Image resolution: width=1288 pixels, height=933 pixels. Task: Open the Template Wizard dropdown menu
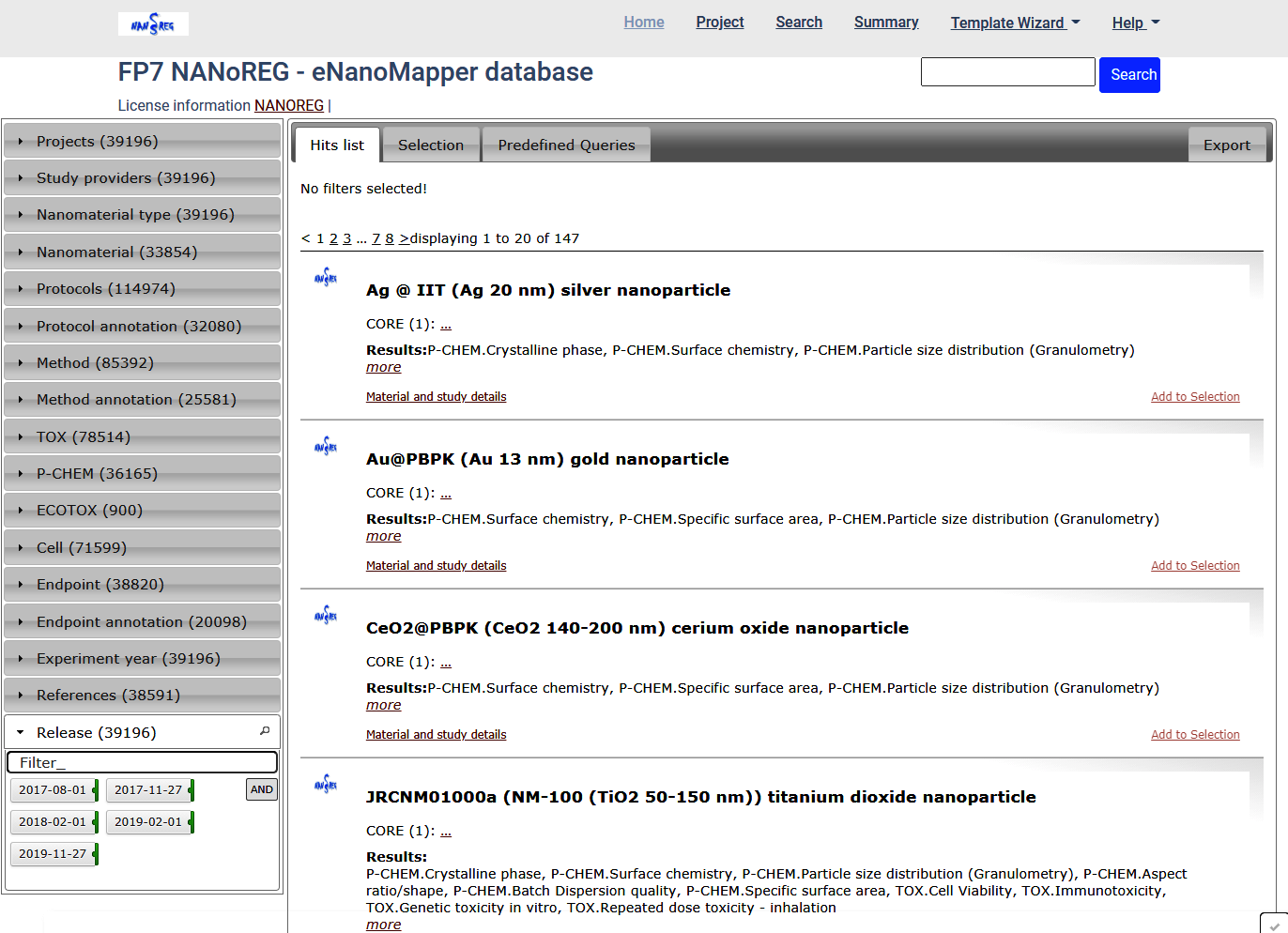pyautogui.click(x=1015, y=23)
